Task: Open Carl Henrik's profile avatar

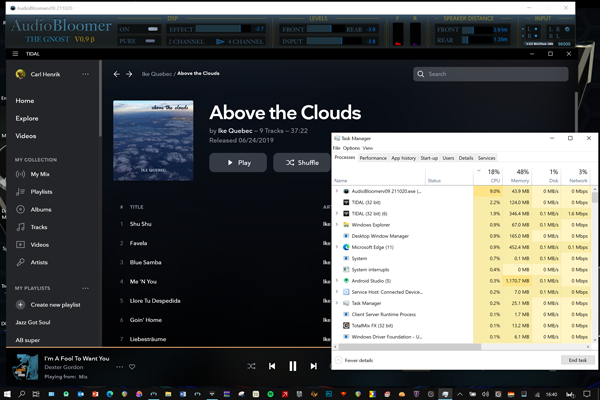Action: tap(20, 74)
